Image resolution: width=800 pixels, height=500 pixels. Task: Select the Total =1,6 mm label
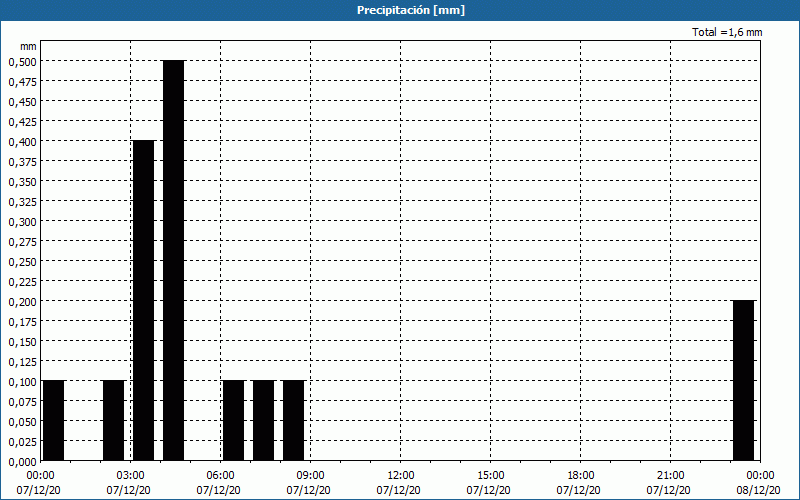pos(727,32)
